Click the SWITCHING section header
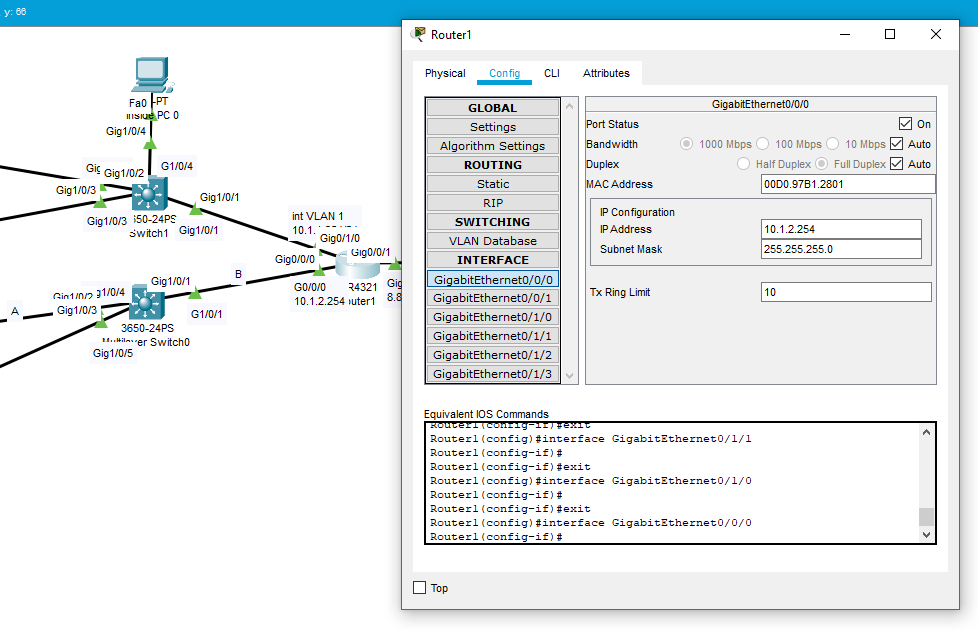 (x=493, y=221)
